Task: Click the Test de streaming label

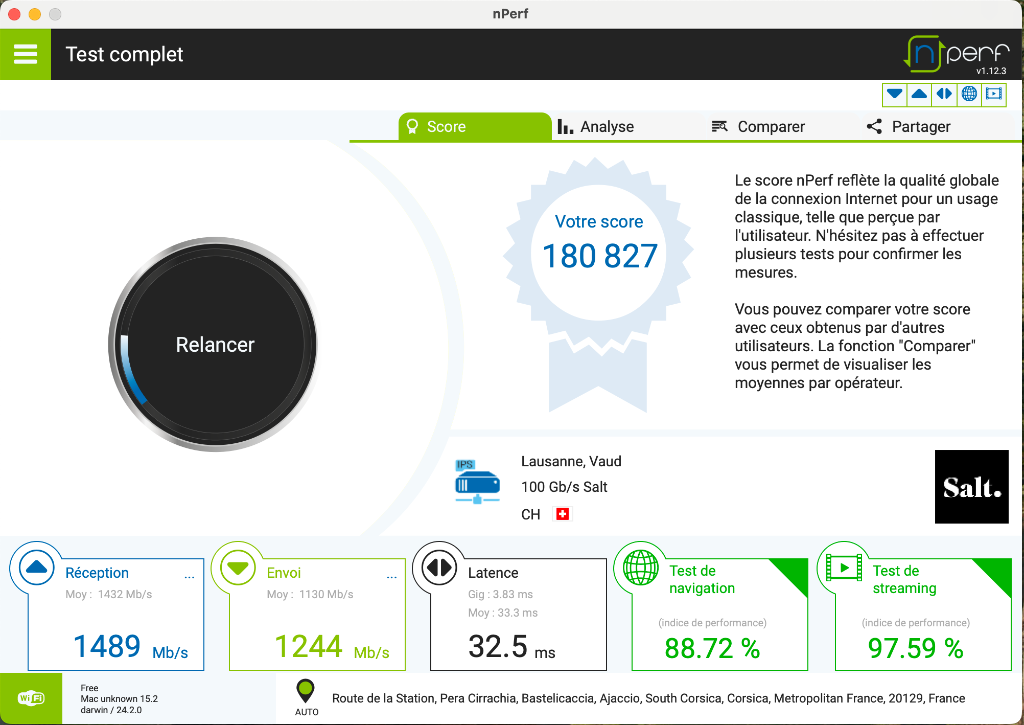Action: 904,579
